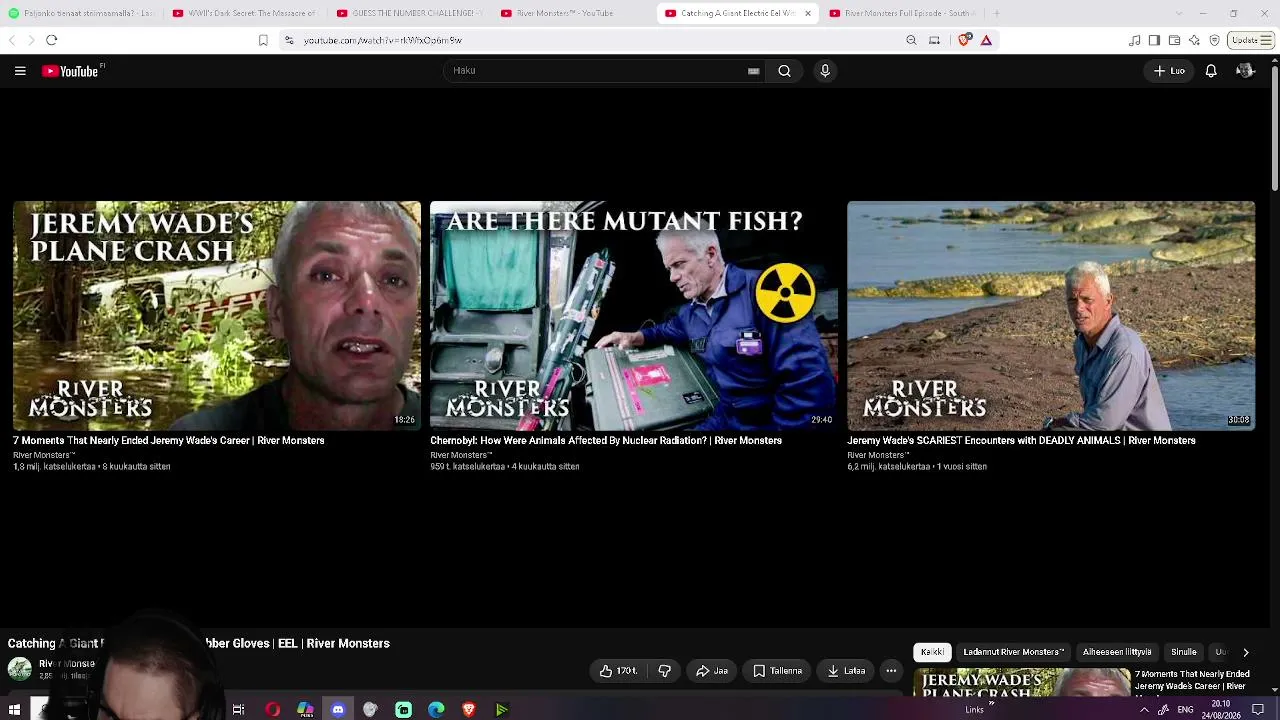
Task: Dislike the video with thumbs-down icon
Action: tap(664, 671)
